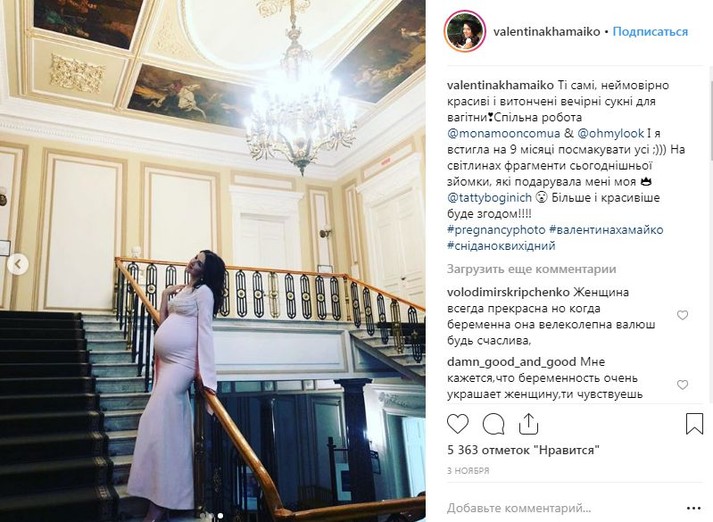Like damn_good_and_good's comment

pyautogui.click(x=683, y=385)
